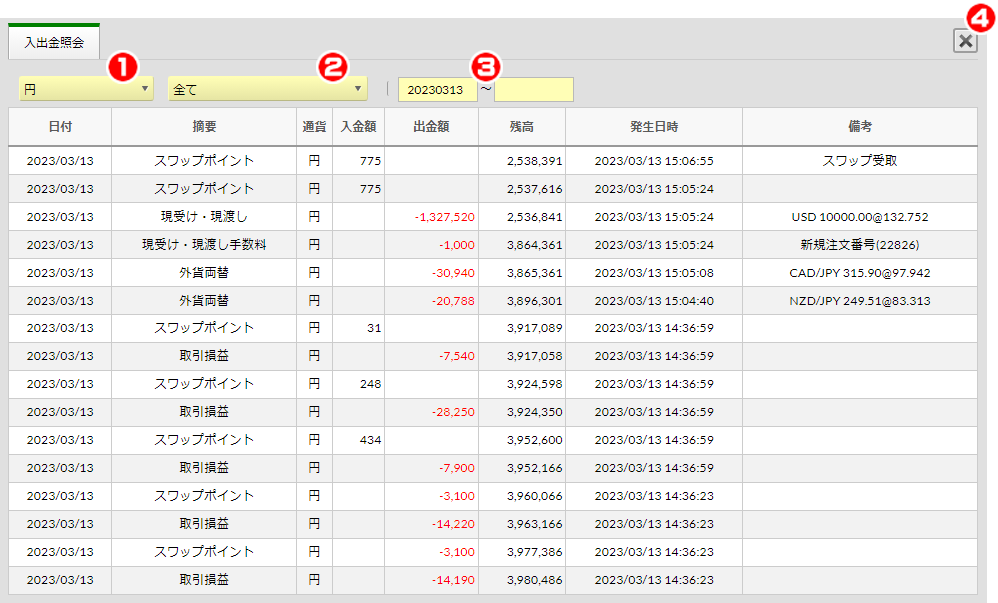Select the balance 3,864,361 cell
Image resolution: width=998 pixels, height=603 pixels.
pos(522,245)
